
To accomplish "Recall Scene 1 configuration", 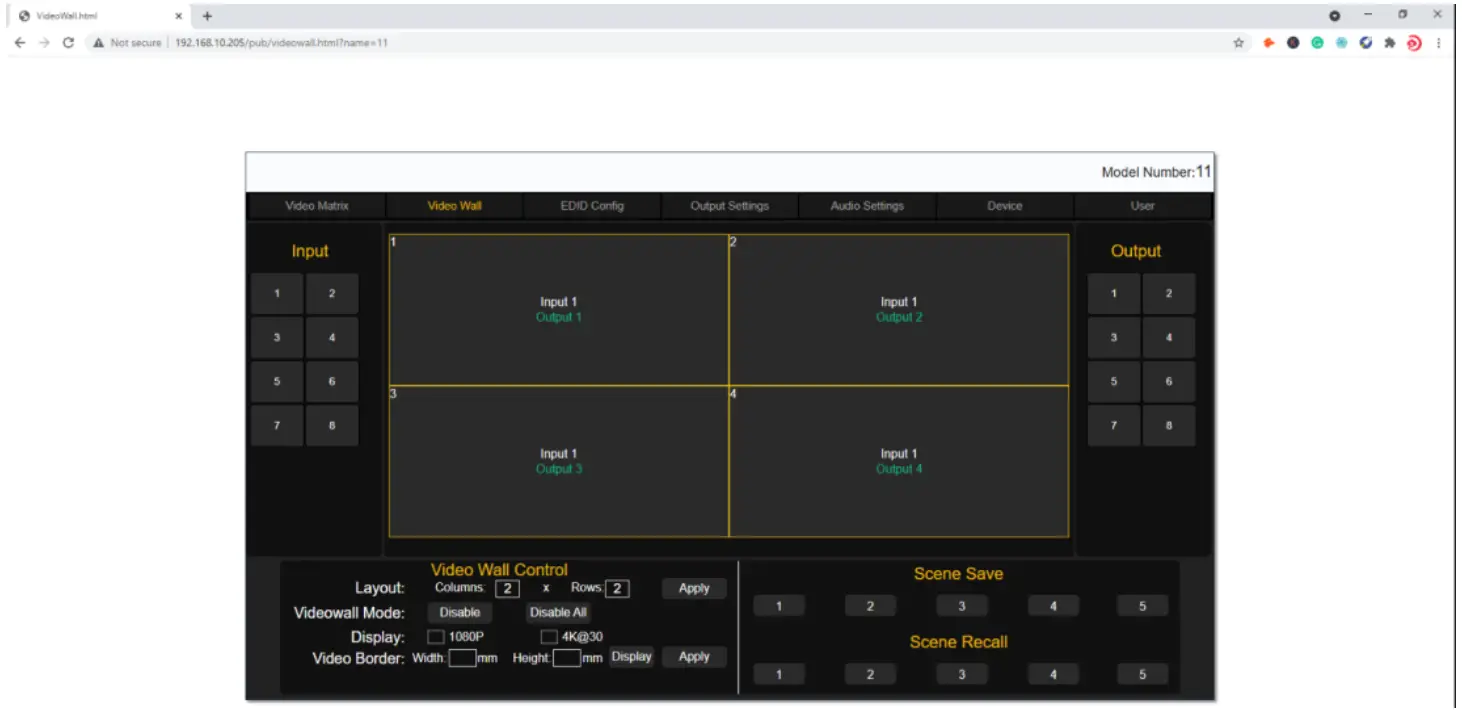I will (x=779, y=673).
